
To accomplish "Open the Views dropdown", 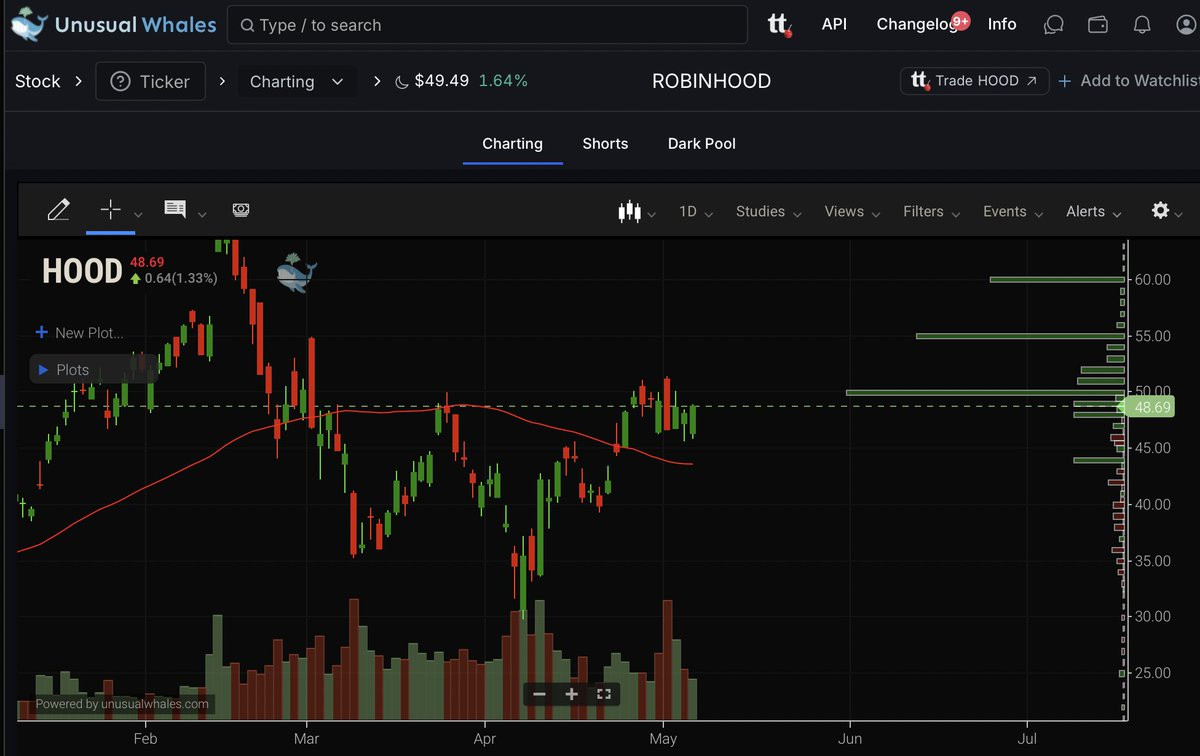I will pyautogui.click(x=852, y=212).
